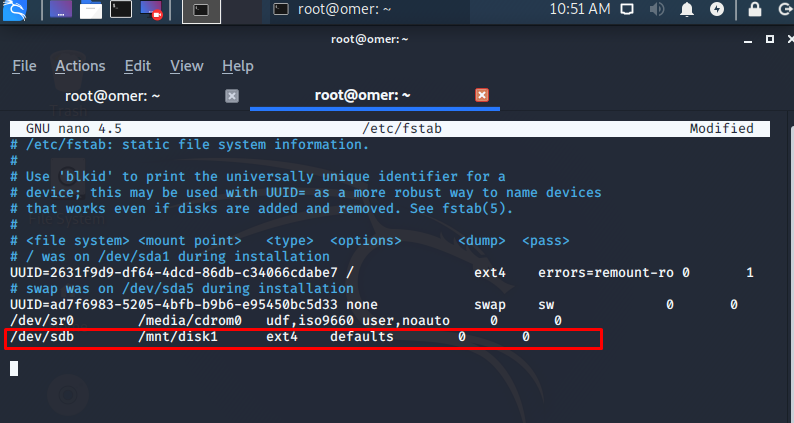Viewport: 794px width, 423px height.
Task: Switch to the first root@omer tab
Action: (112, 96)
